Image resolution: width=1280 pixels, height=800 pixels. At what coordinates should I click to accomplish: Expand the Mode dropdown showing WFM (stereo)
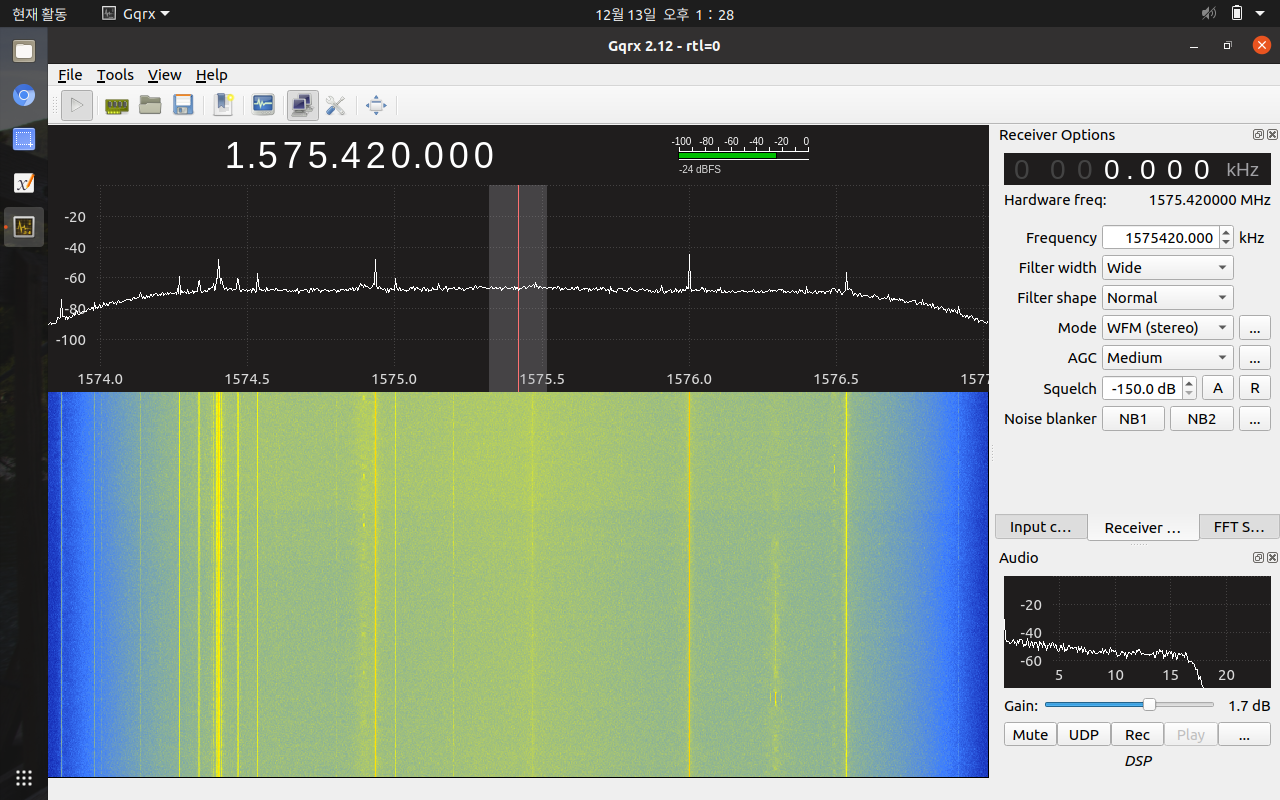click(1167, 328)
